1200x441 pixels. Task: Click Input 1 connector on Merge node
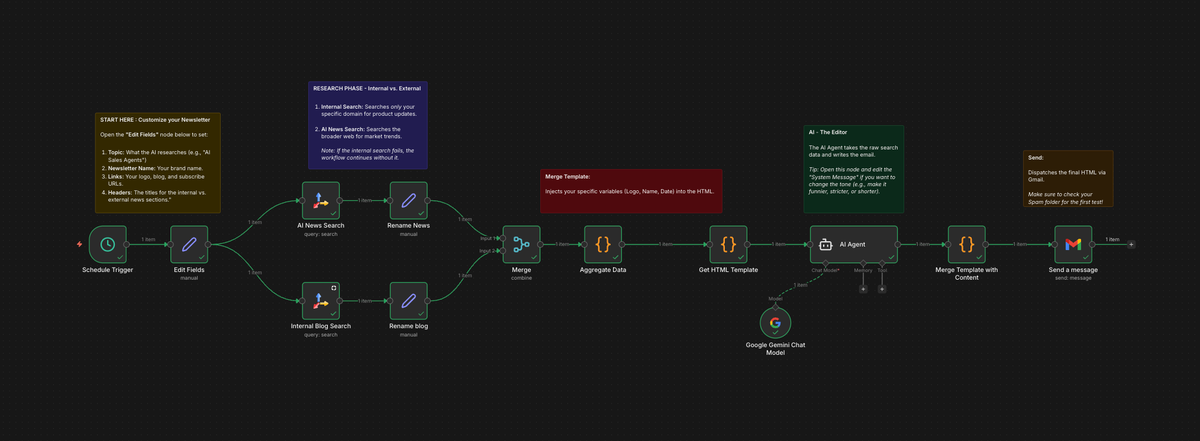pyautogui.click(x=503, y=238)
